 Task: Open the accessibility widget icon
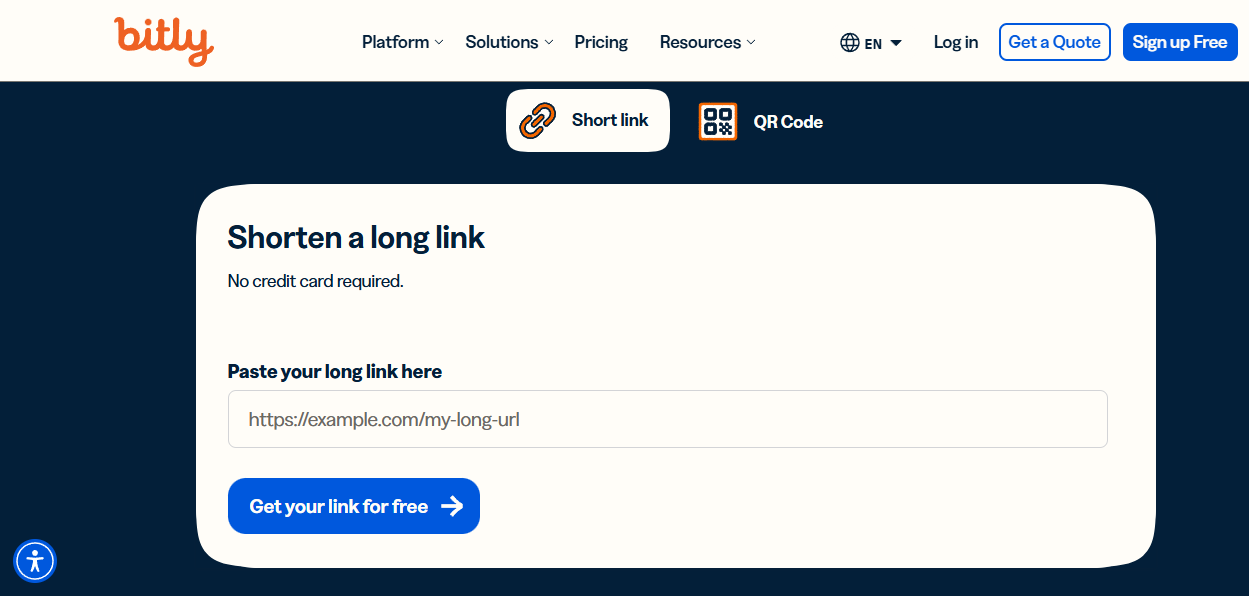click(35, 561)
